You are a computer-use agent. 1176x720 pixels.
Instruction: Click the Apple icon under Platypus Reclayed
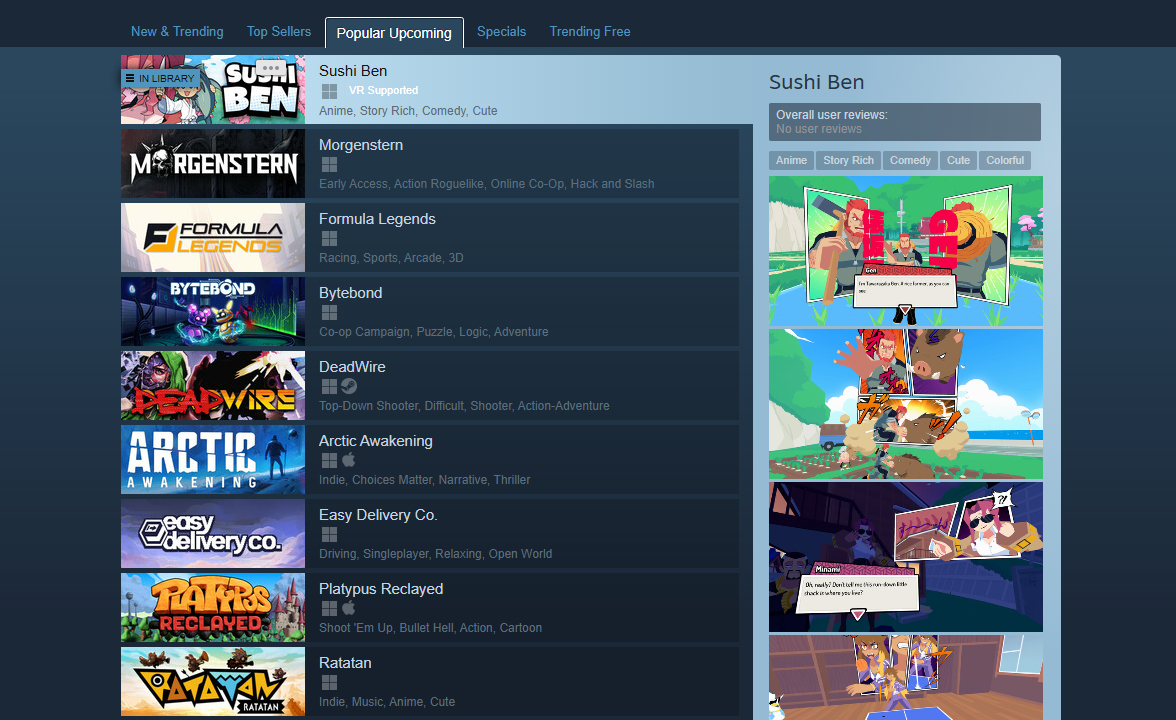tap(348, 609)
